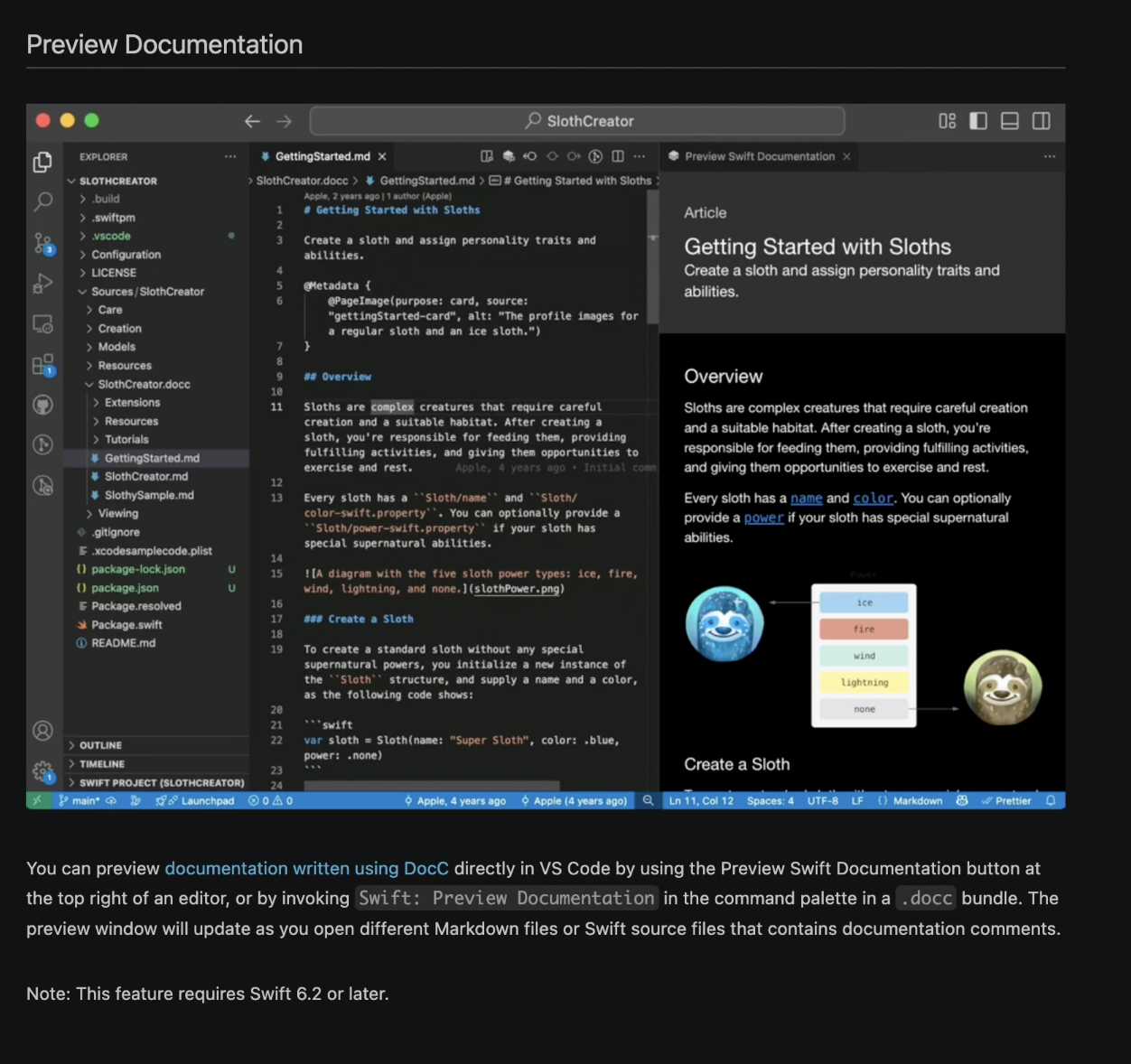Expand the .build folder
The width and height of the screenshot is (1131, 1064).
(x=155, y=199)
